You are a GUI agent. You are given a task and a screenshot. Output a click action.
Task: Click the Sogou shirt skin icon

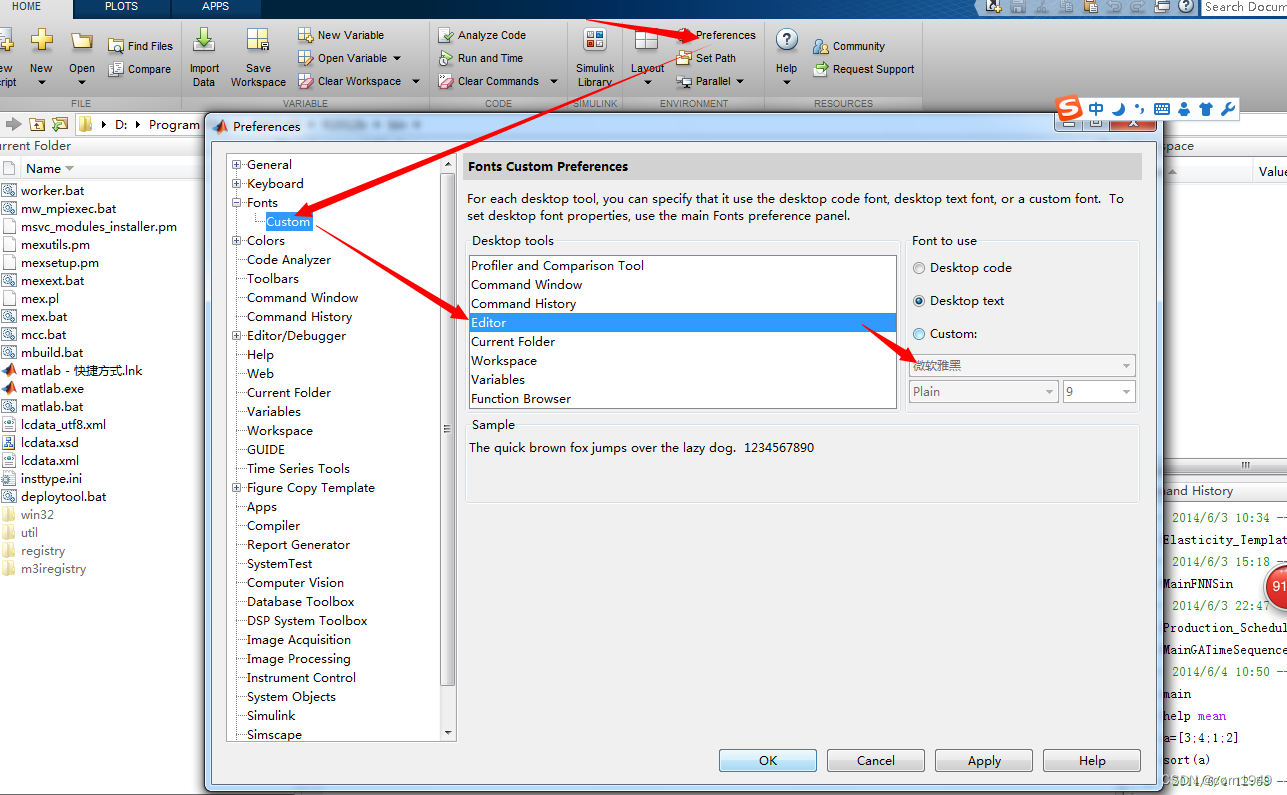(1206, 109)
